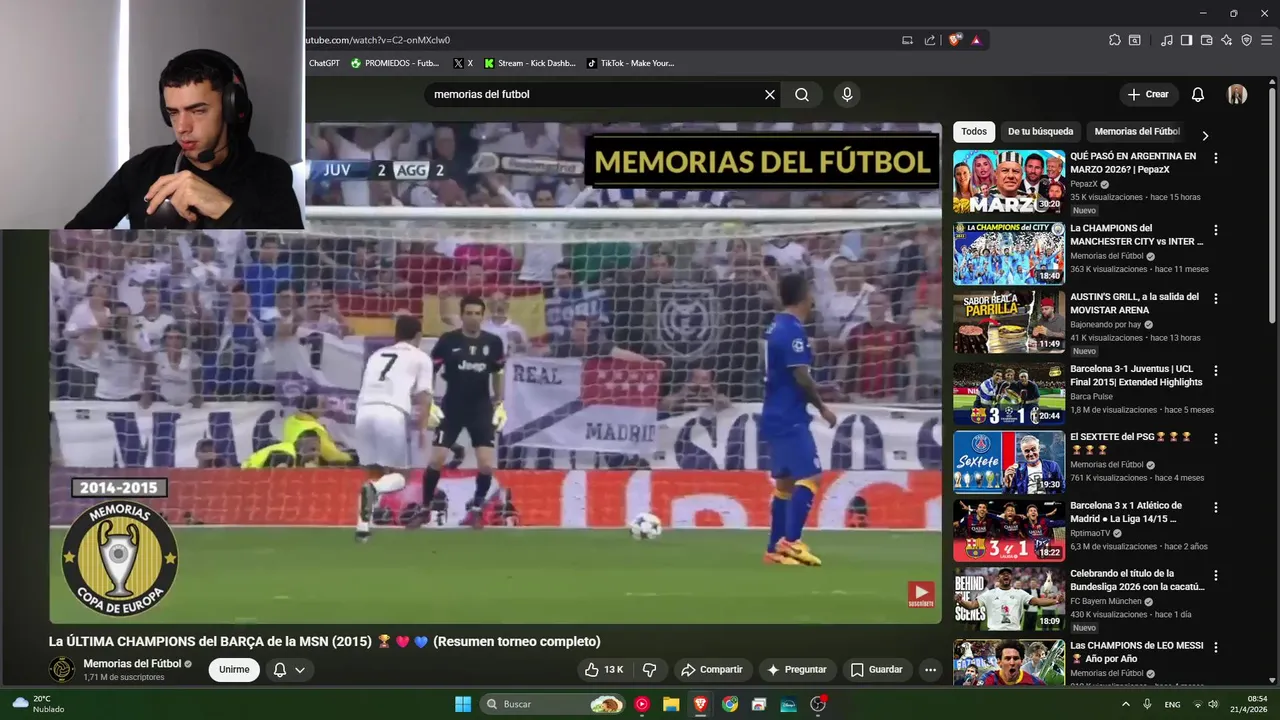Image resolution: width=1280 pixels, height=720 pixels.
Task: Click the share page icon in address bar
Action: click(x=930, y=40)
